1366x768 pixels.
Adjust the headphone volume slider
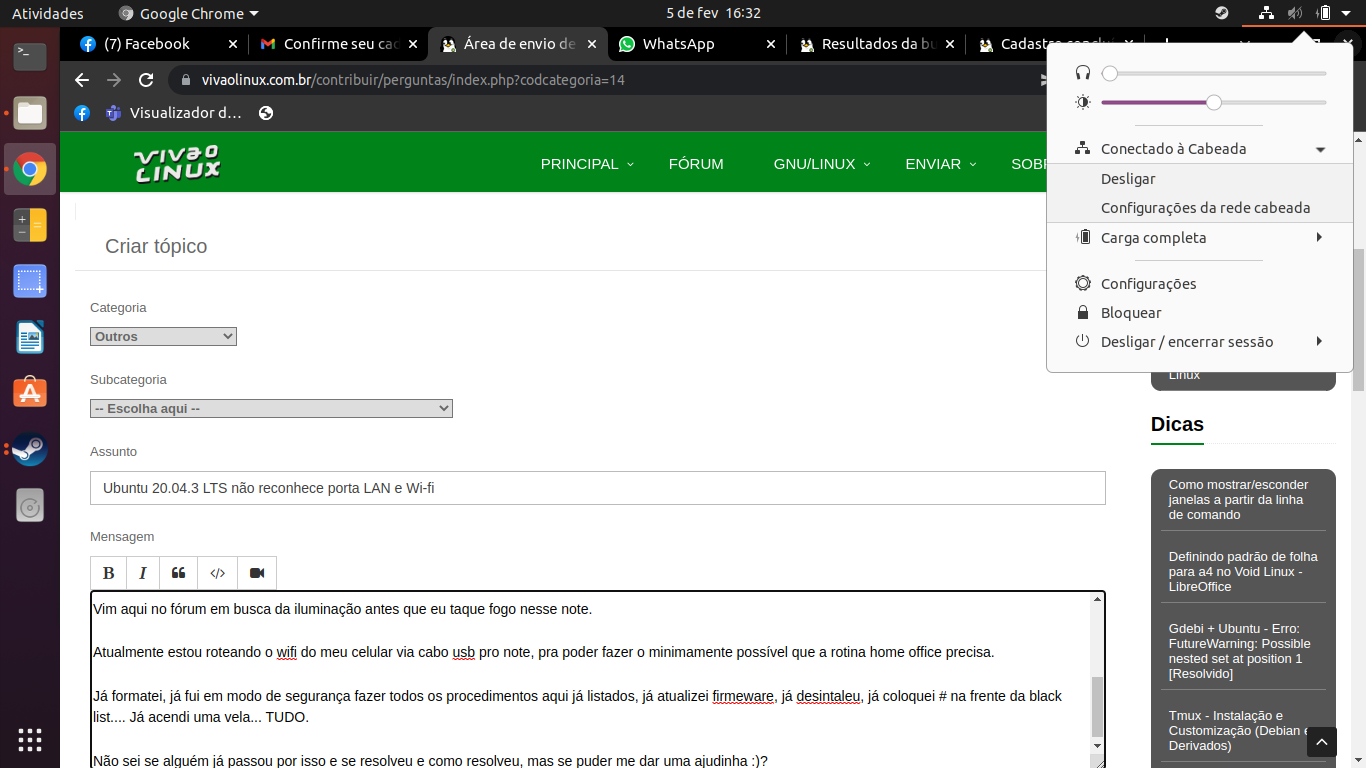pyautogui.click(x=1213, y=73)
